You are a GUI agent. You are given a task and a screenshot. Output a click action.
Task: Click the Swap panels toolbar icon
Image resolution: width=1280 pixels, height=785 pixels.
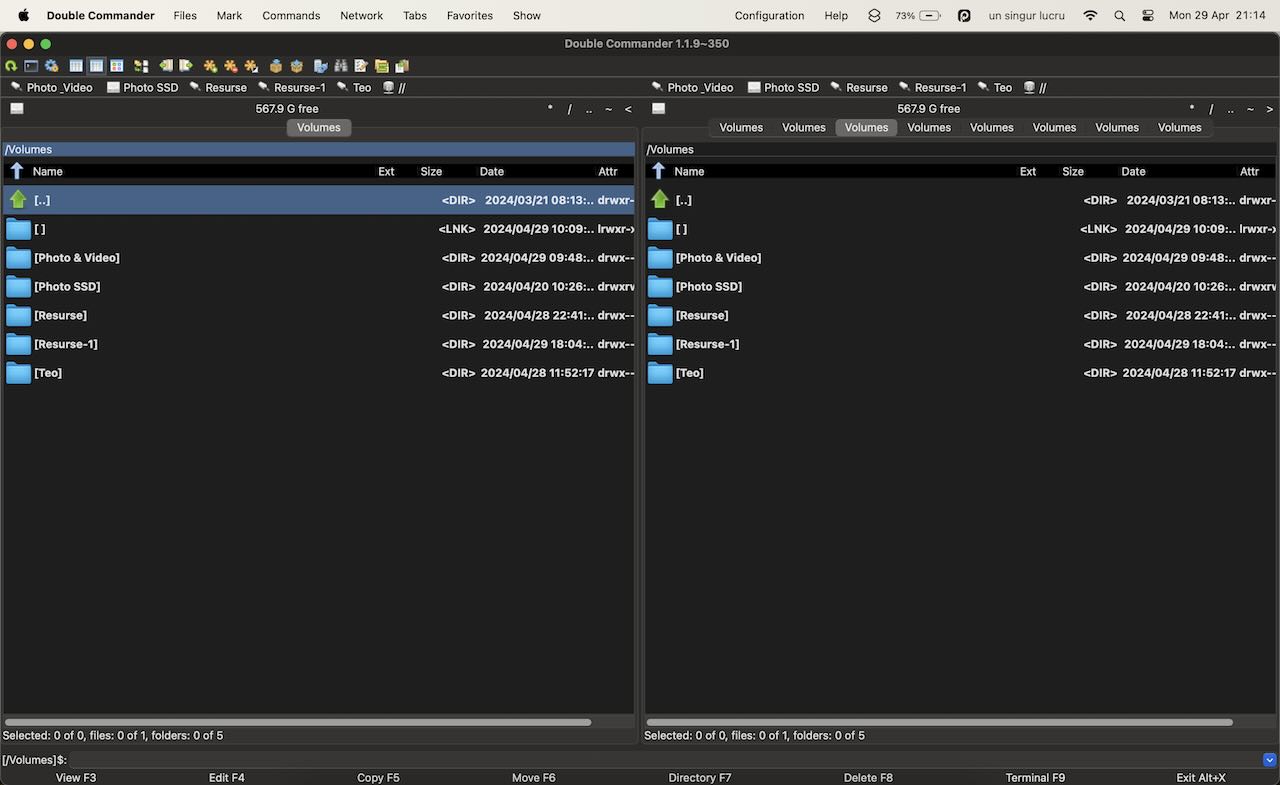(141, 66)
